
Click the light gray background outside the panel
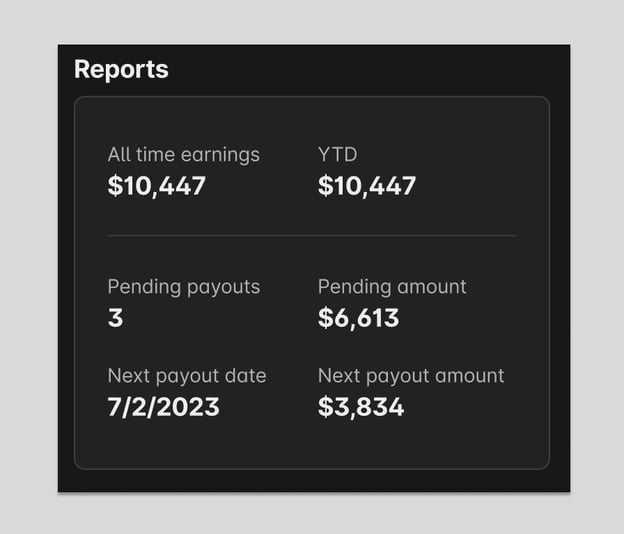click(30, 270)
